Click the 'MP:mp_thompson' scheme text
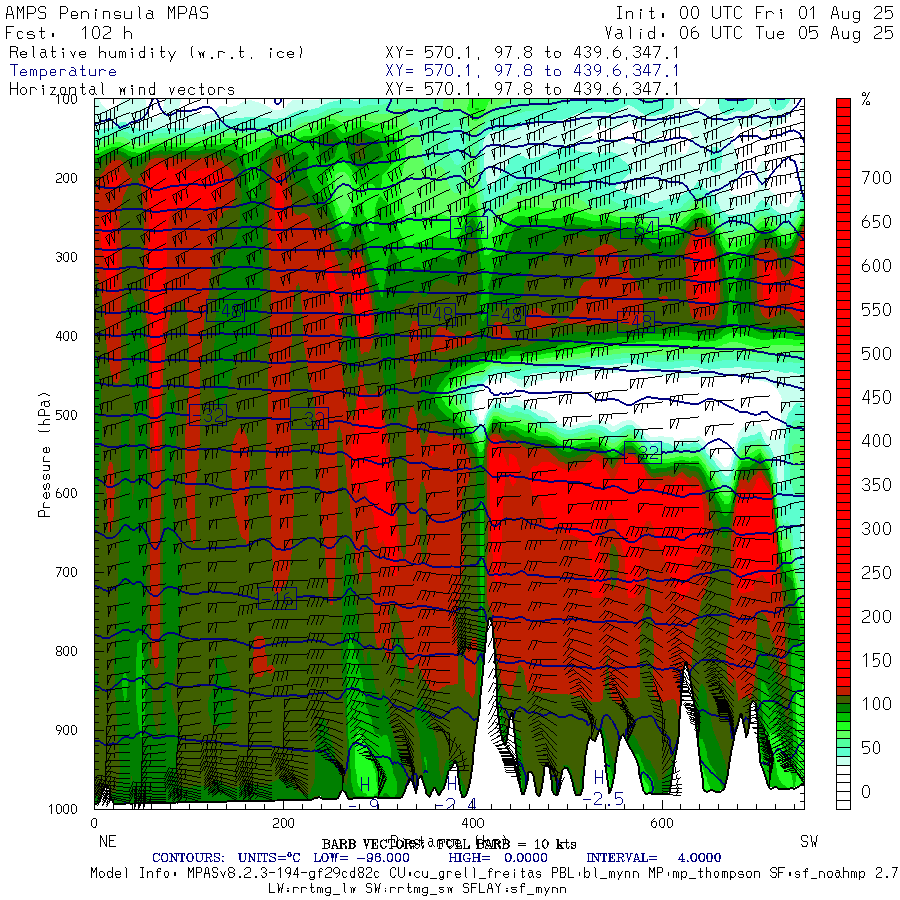 click(x=705, y=874)
